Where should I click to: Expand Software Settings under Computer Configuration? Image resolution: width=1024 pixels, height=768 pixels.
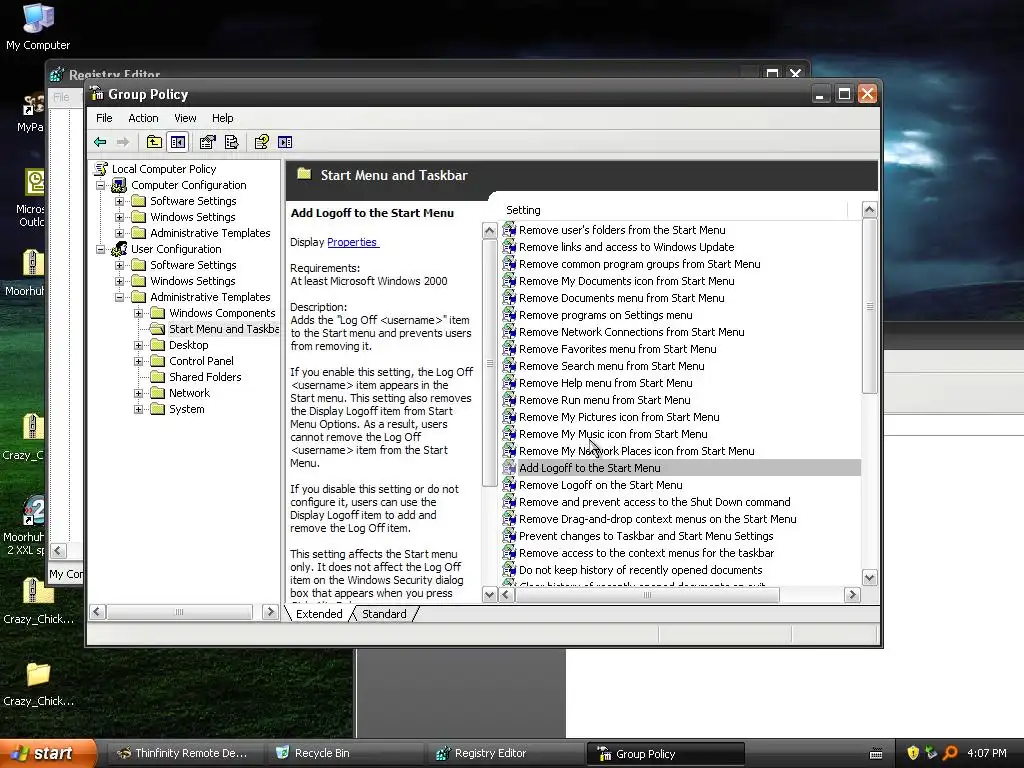point(120,201)
